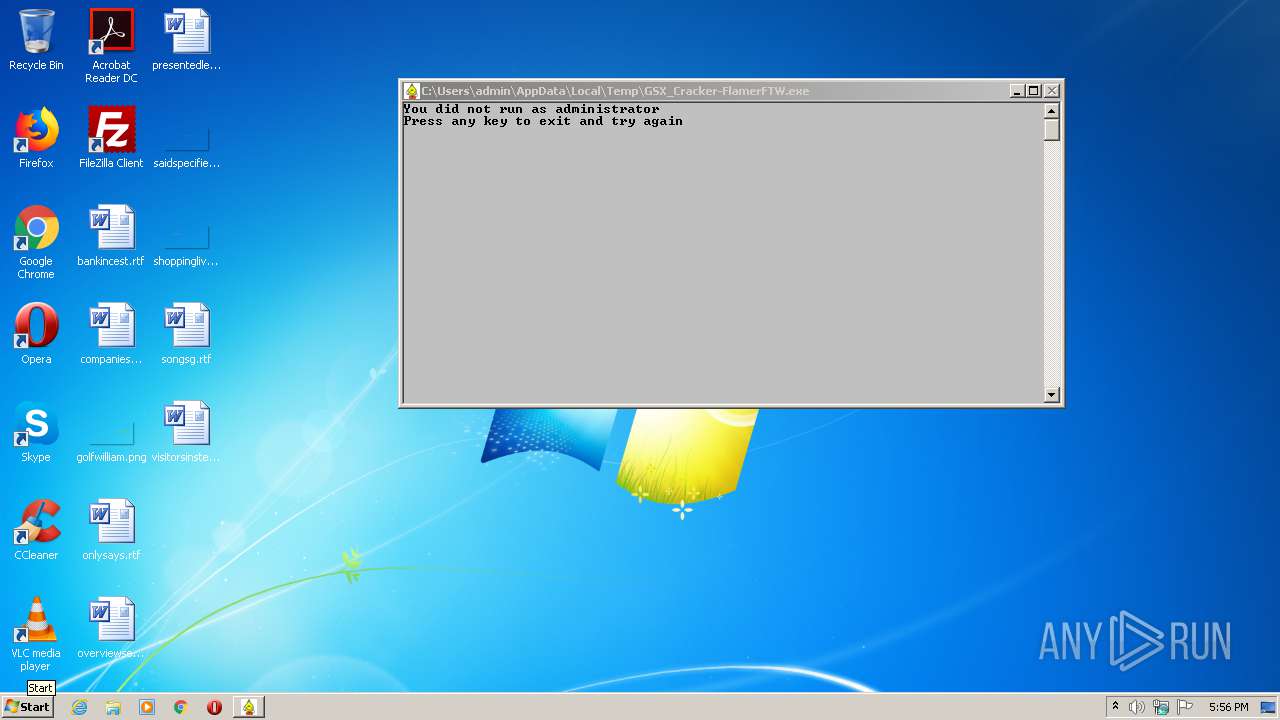Open the presentedle... Word document icon
The image size is (1280, 720).
186,40
